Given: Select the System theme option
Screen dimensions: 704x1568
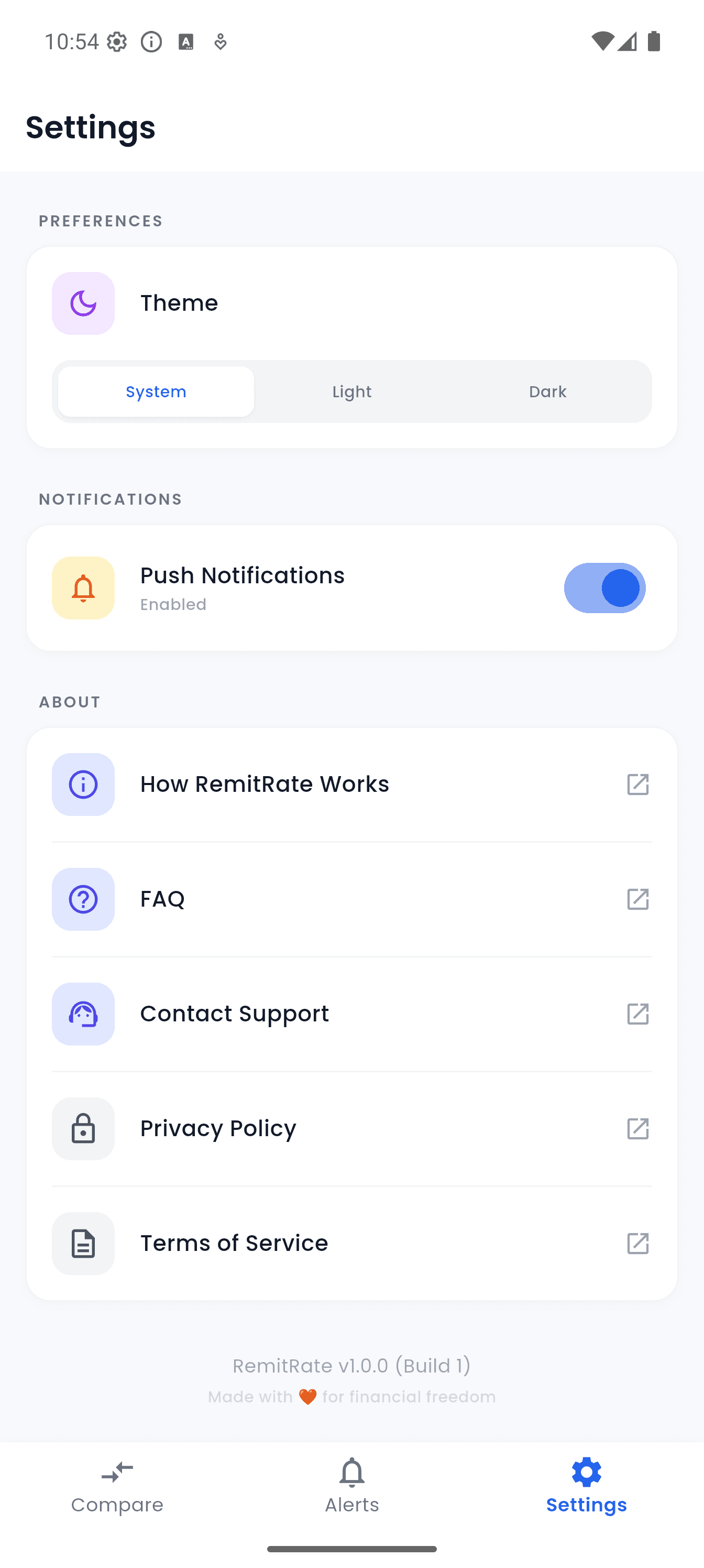Looking at the screenshot, I should tap(157, 391).
